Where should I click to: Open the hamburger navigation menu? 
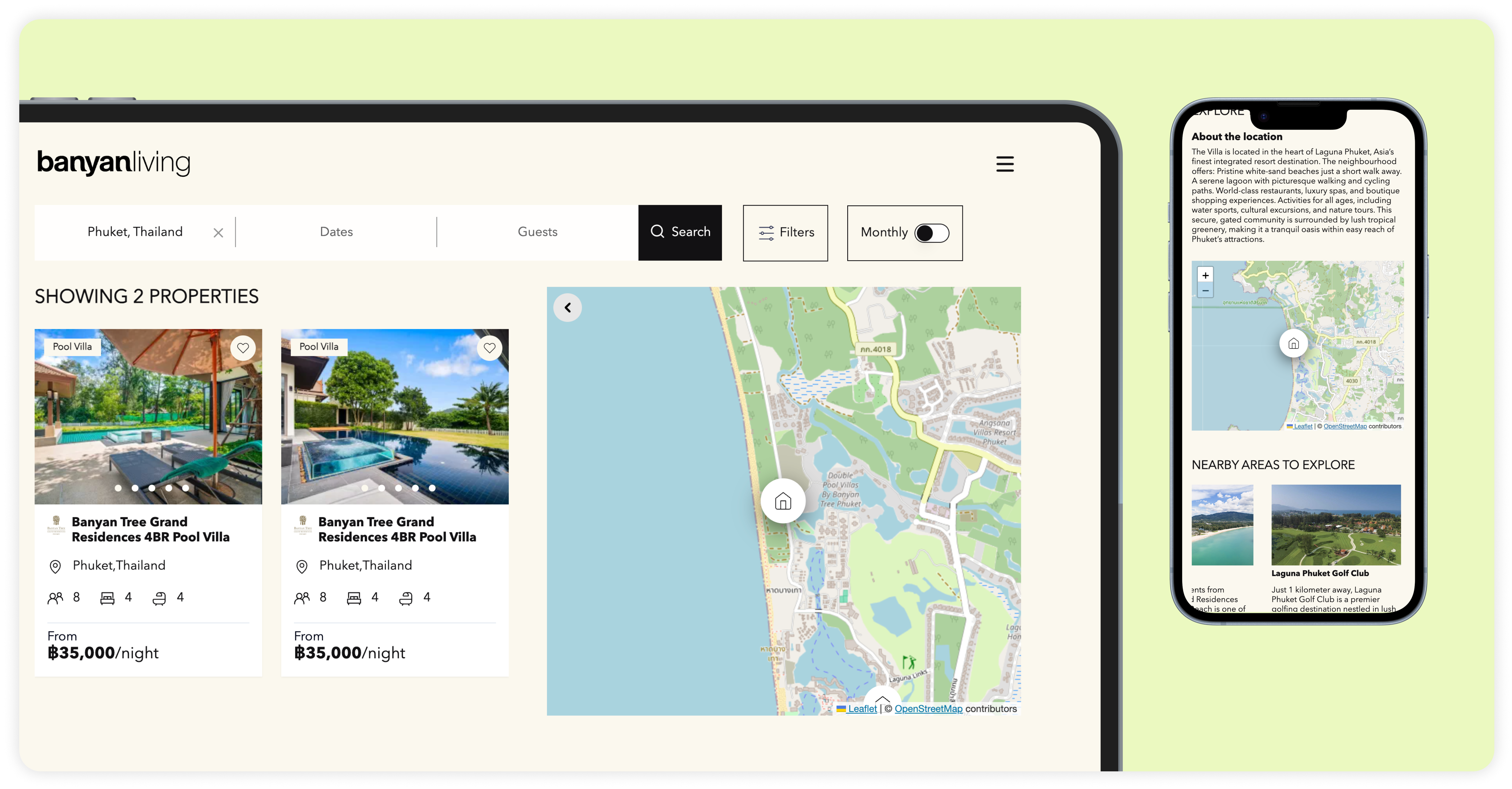(x=1005, y=164)
